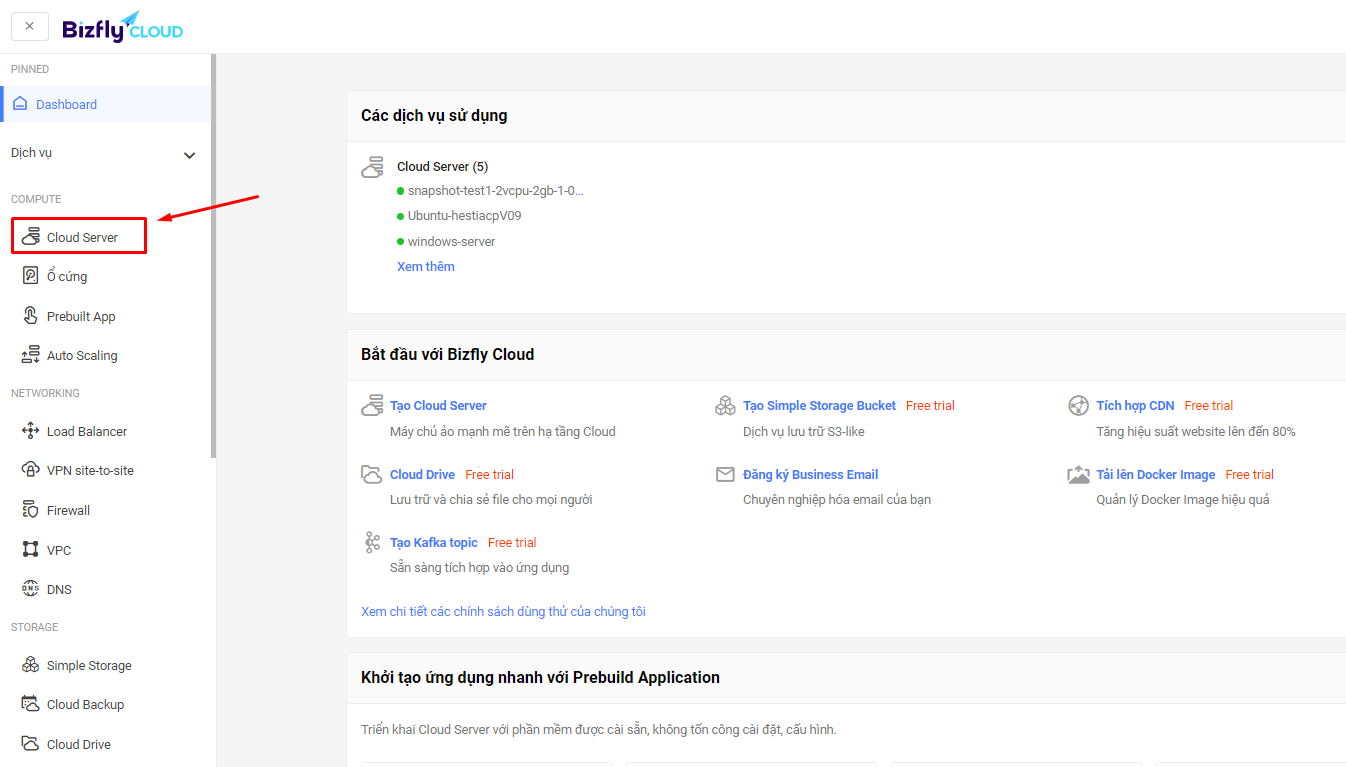
Task: Click the sidebar vertical scrollbar
Action: (213, 256)
